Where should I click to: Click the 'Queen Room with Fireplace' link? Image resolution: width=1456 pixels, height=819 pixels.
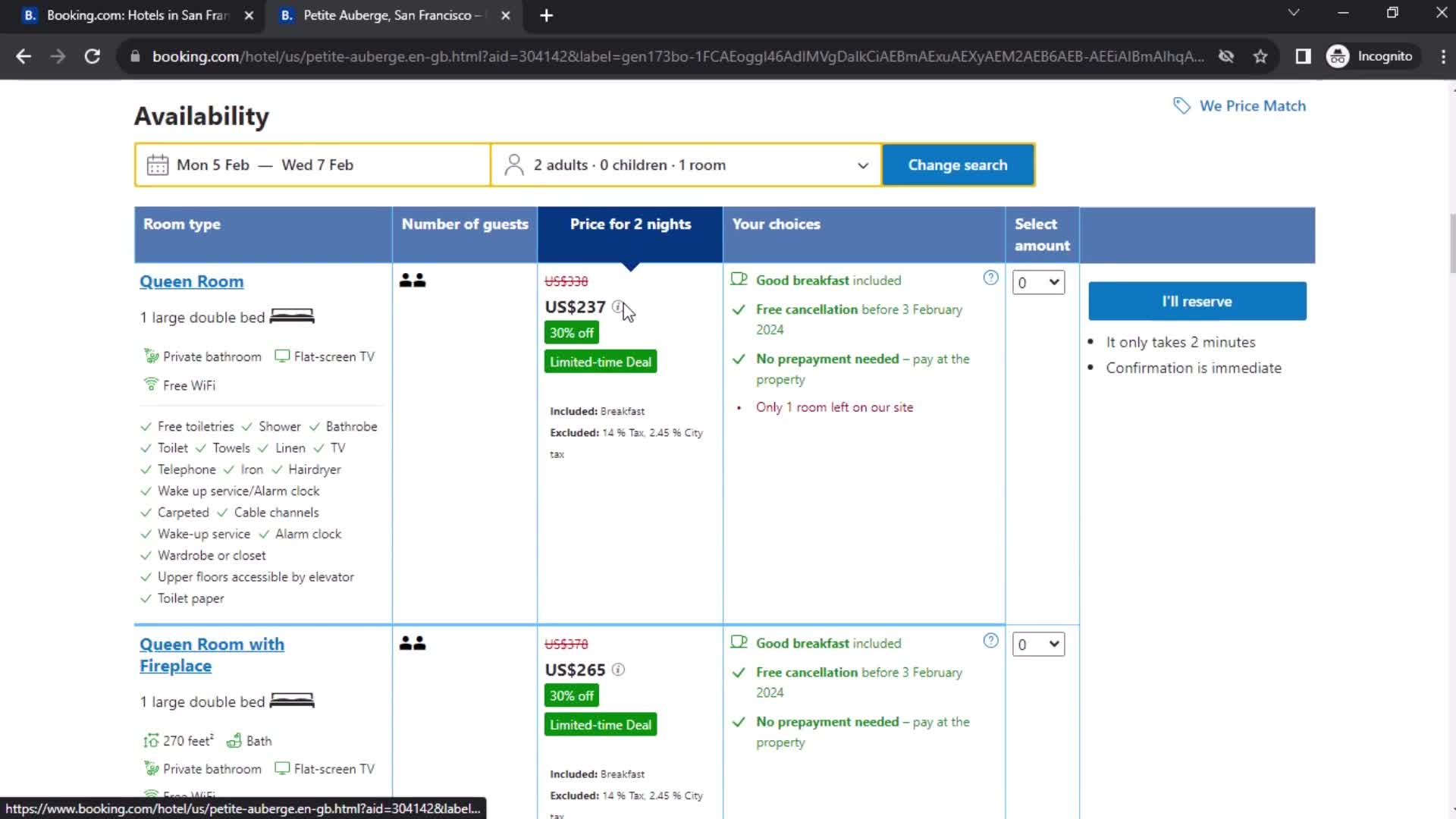coord(211,654)
